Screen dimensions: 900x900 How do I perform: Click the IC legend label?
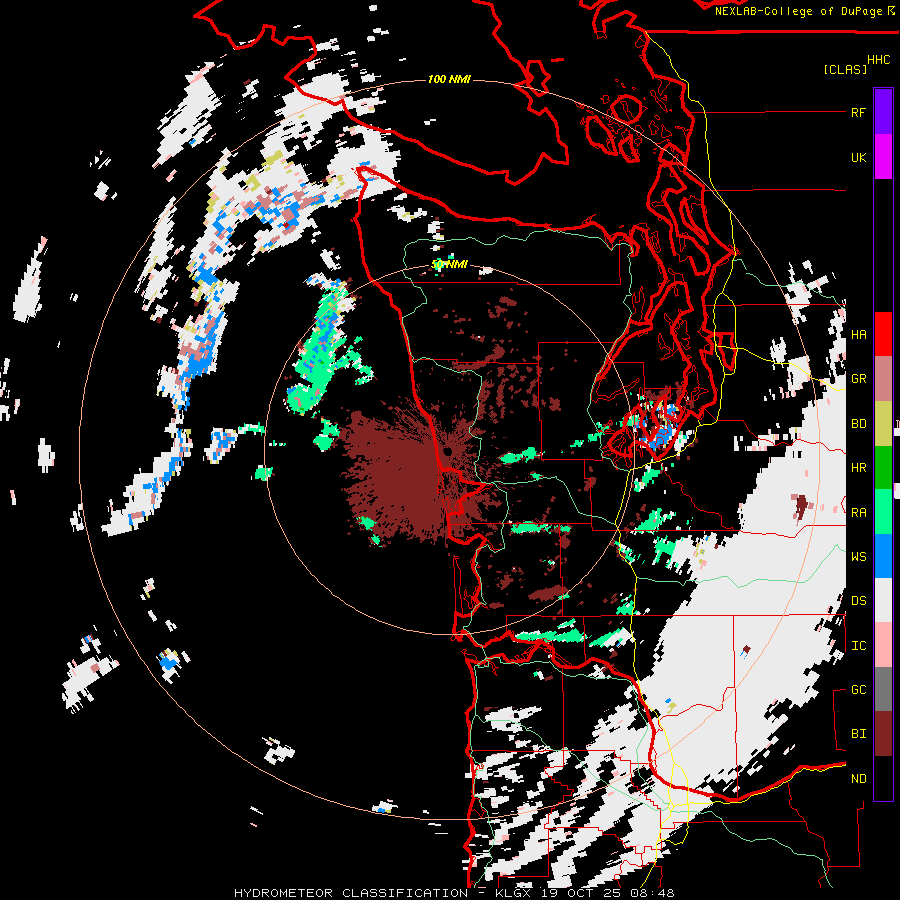point(858,646)
